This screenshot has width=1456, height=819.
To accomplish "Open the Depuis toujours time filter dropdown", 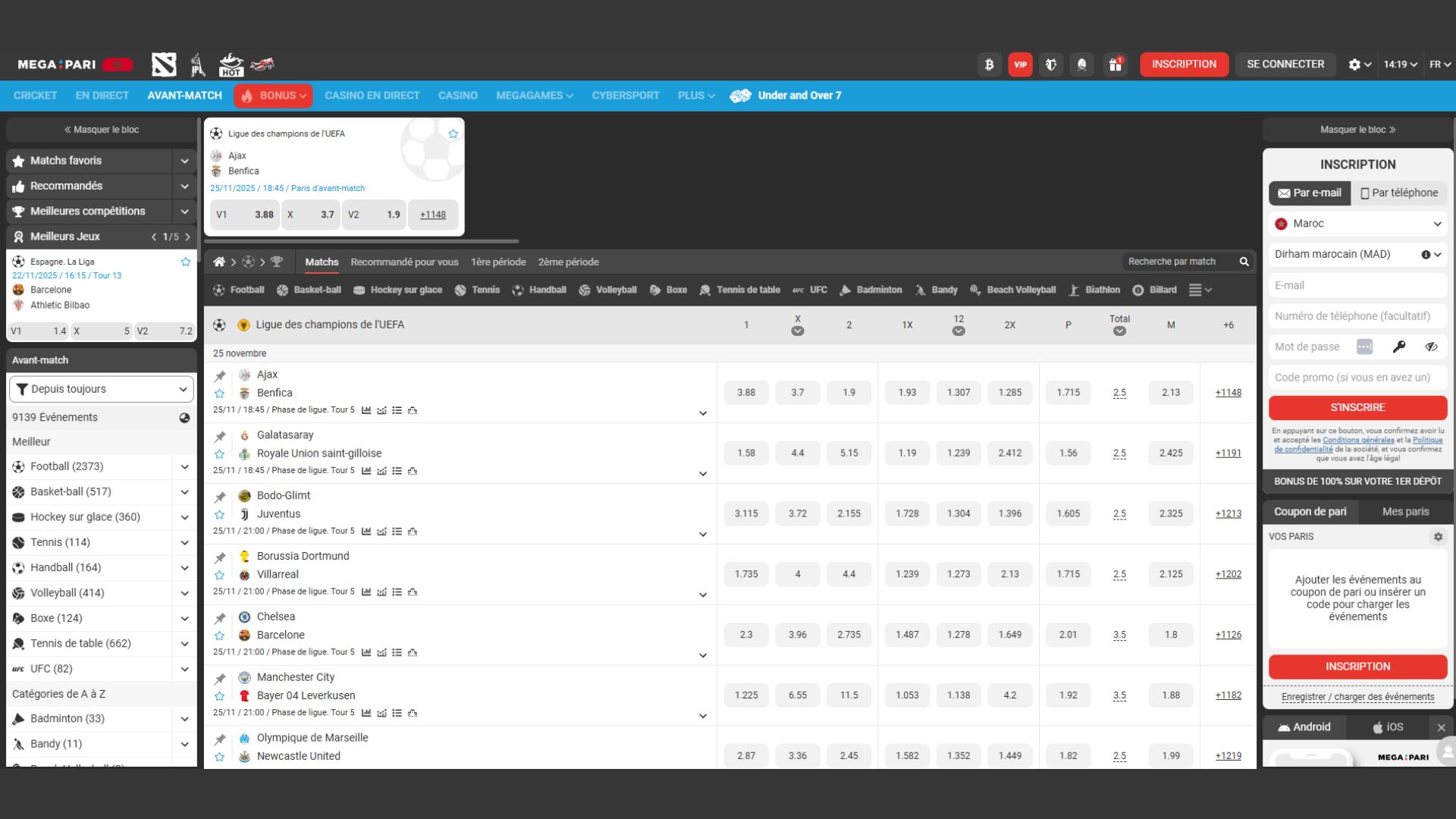I will (102, 389).
